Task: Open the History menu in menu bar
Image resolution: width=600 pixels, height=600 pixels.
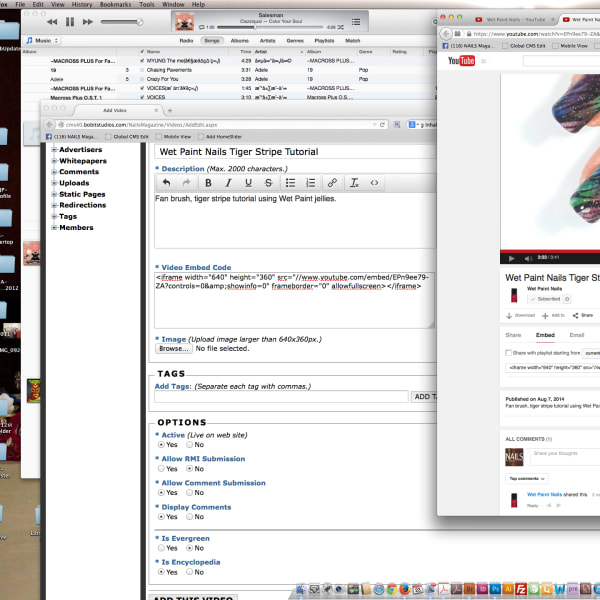Action: (82, 5)
